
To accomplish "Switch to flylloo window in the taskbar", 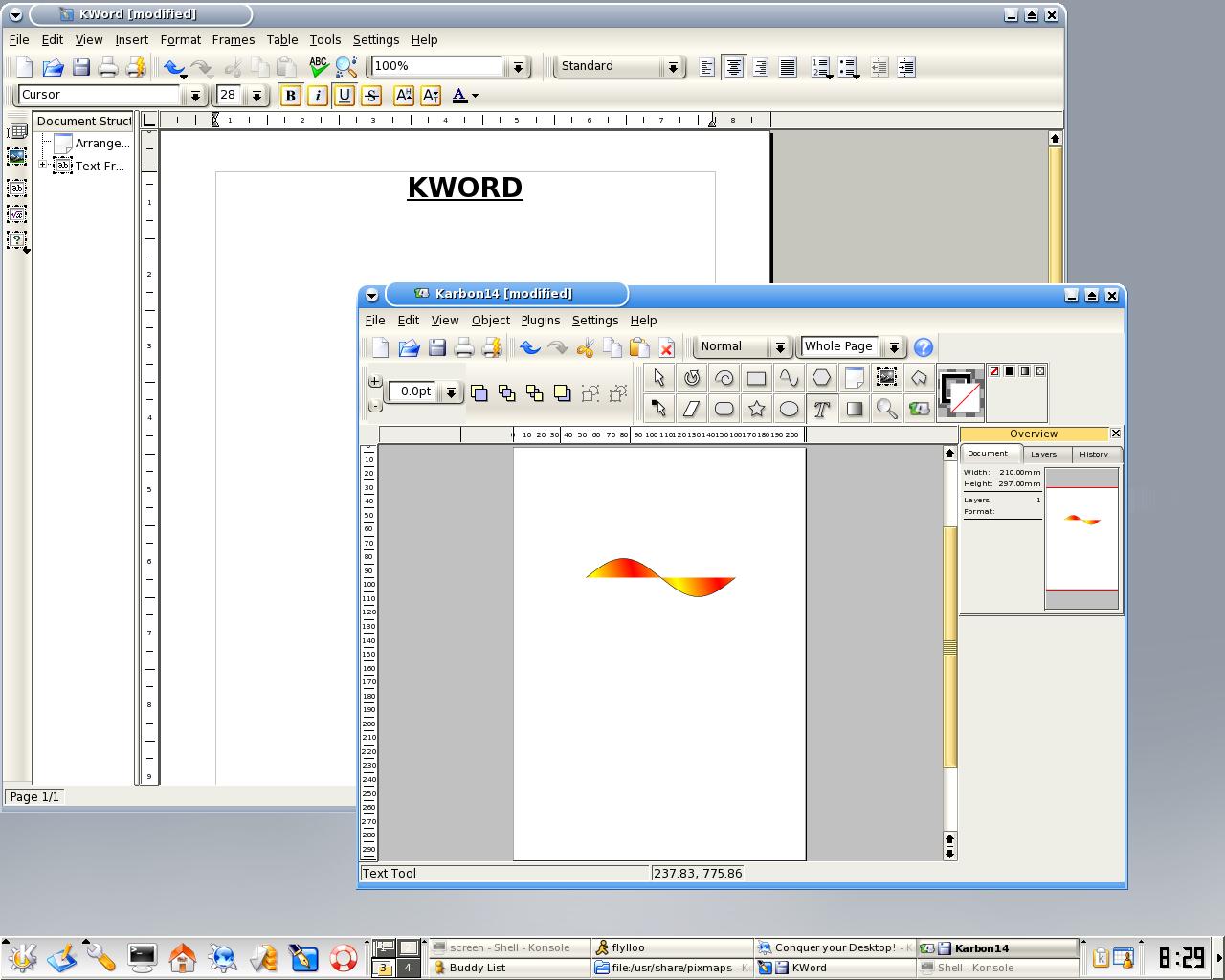I will point(671,947).
